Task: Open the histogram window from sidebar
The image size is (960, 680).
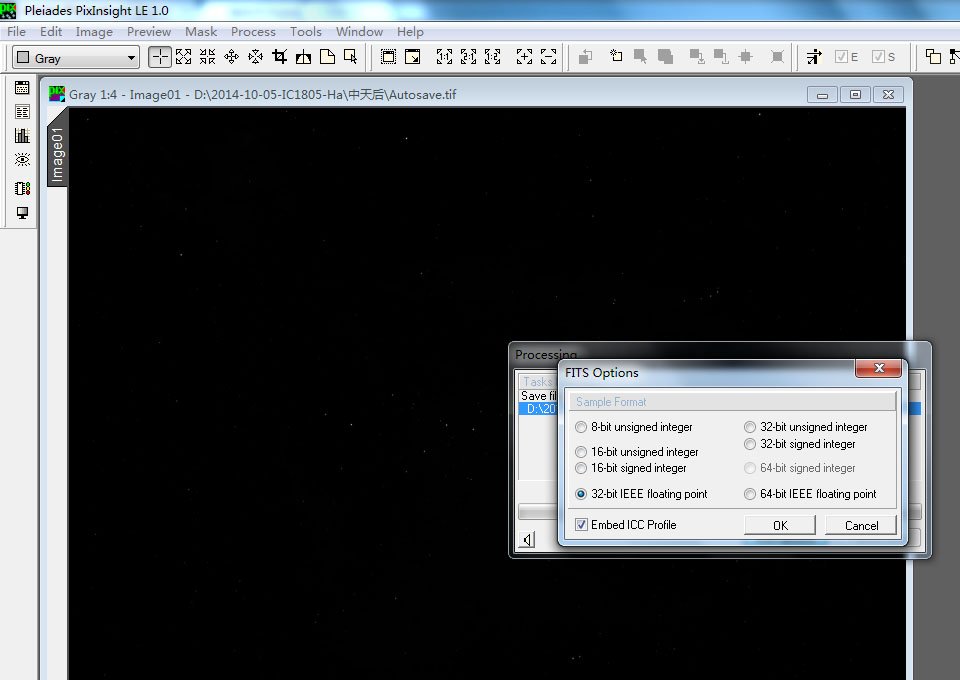Action: click(x=22, y=135)
